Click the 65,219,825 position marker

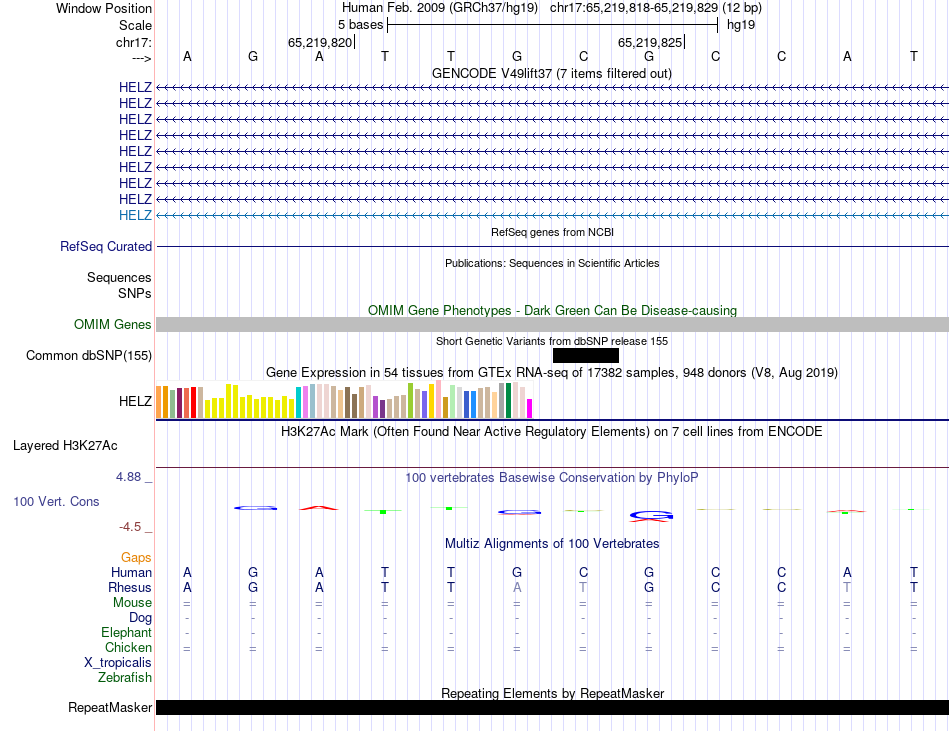coord(650,42)
